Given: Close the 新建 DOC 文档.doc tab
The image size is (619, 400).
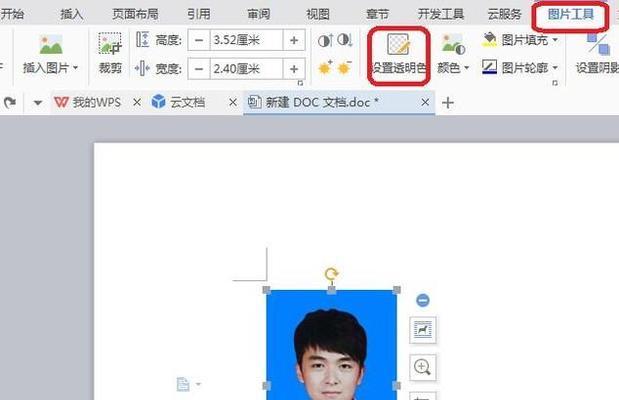Looking at the screenshot, I should point(425,103).
